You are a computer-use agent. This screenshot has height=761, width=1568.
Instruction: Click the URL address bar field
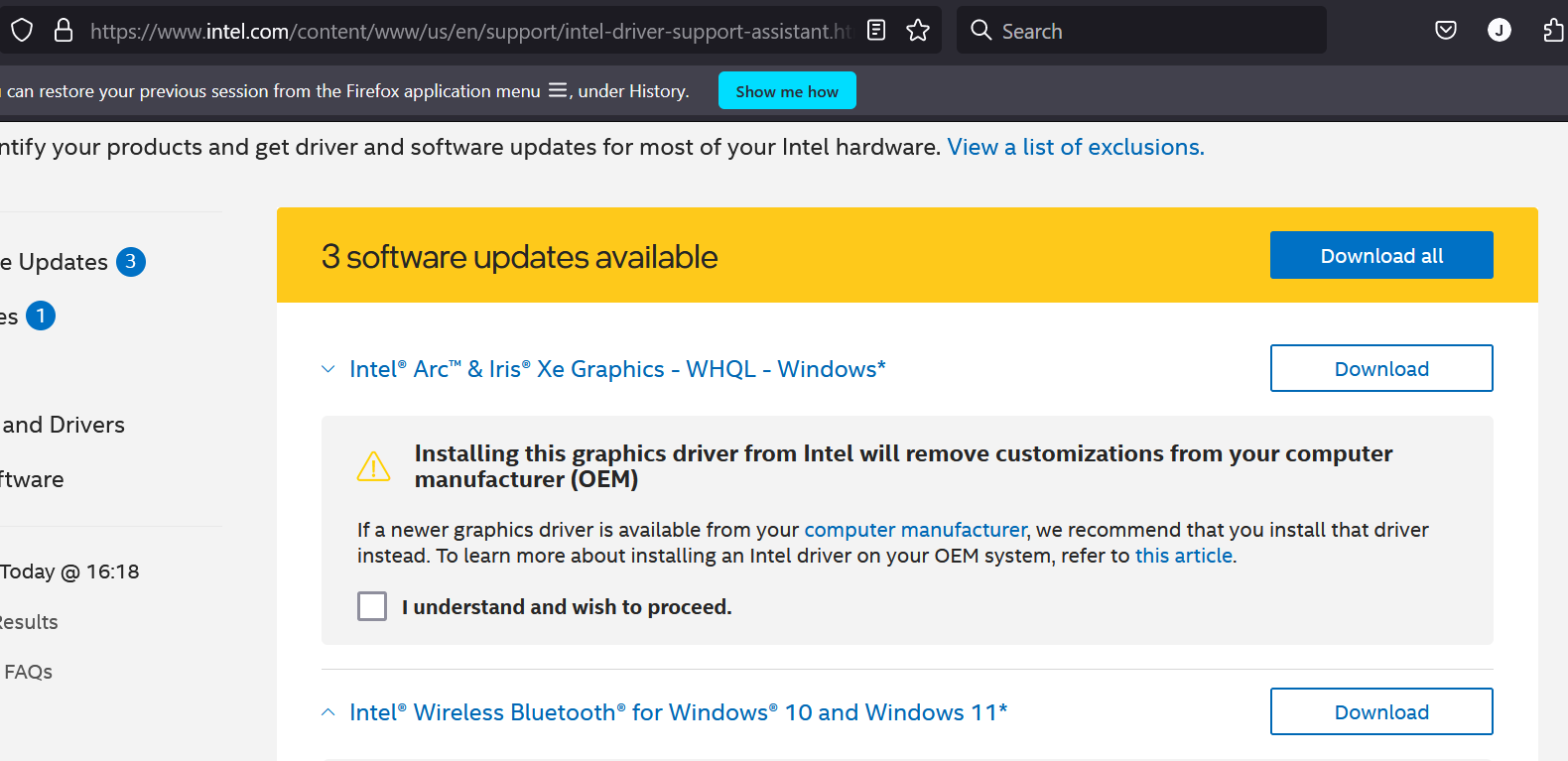coord(470,31)
